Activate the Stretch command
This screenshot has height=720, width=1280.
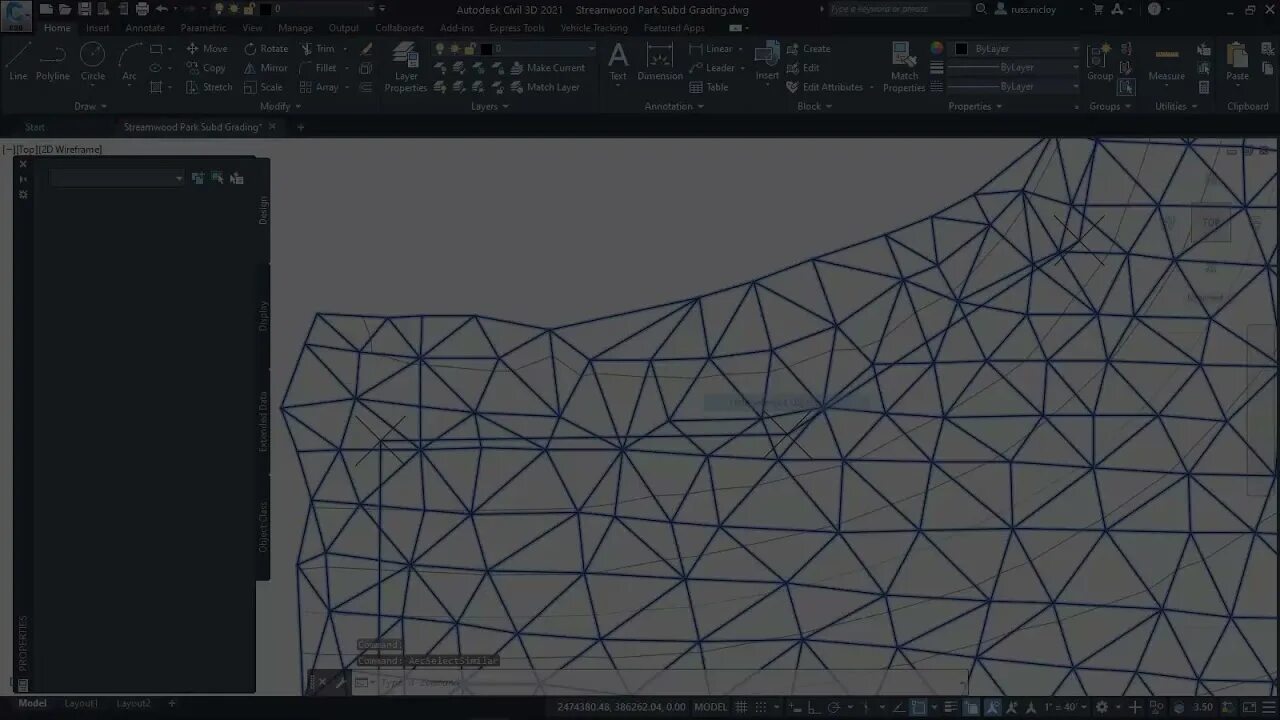point(209,87)
